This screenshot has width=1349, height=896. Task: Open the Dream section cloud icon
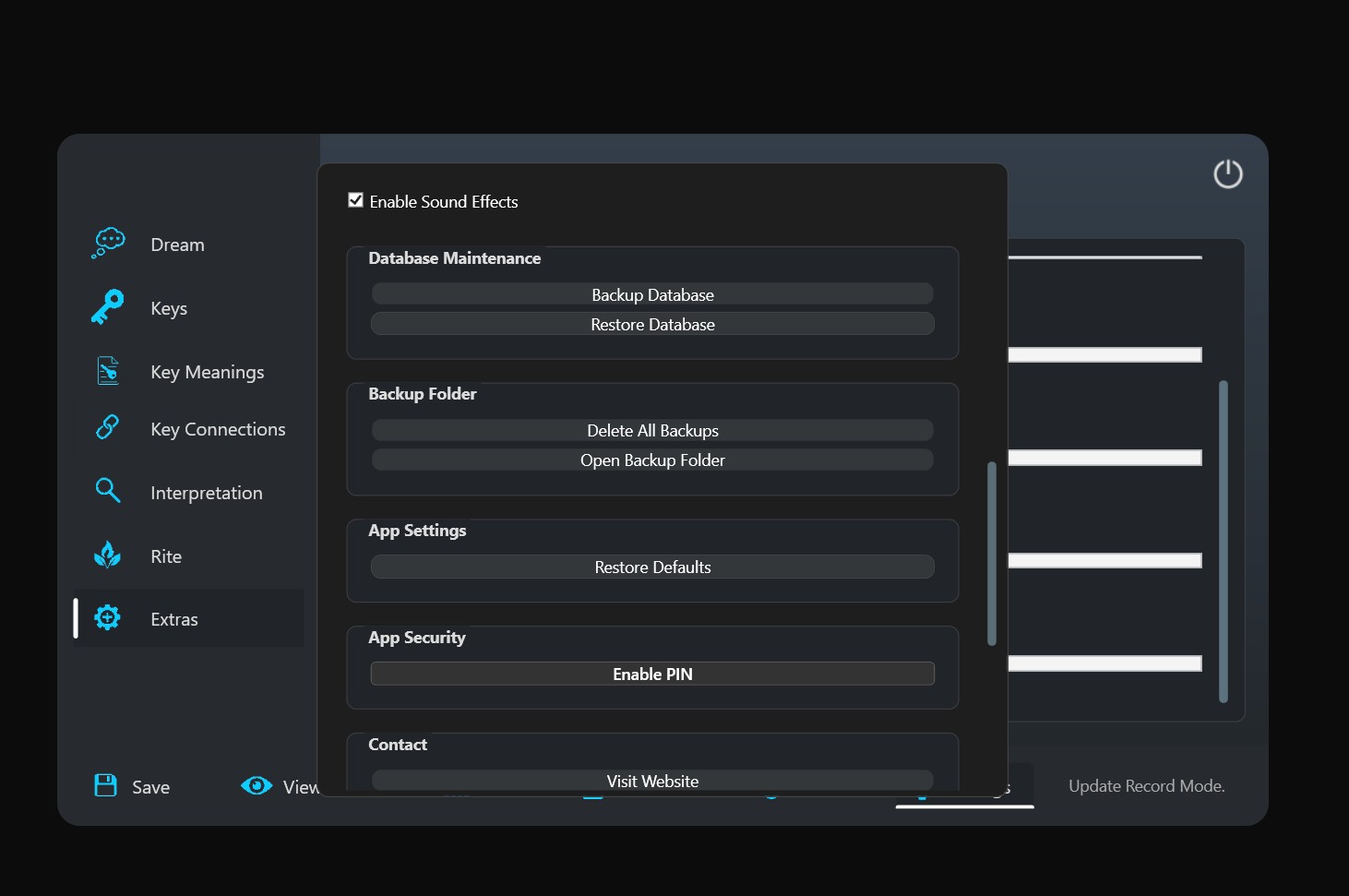tap(109, 244)
